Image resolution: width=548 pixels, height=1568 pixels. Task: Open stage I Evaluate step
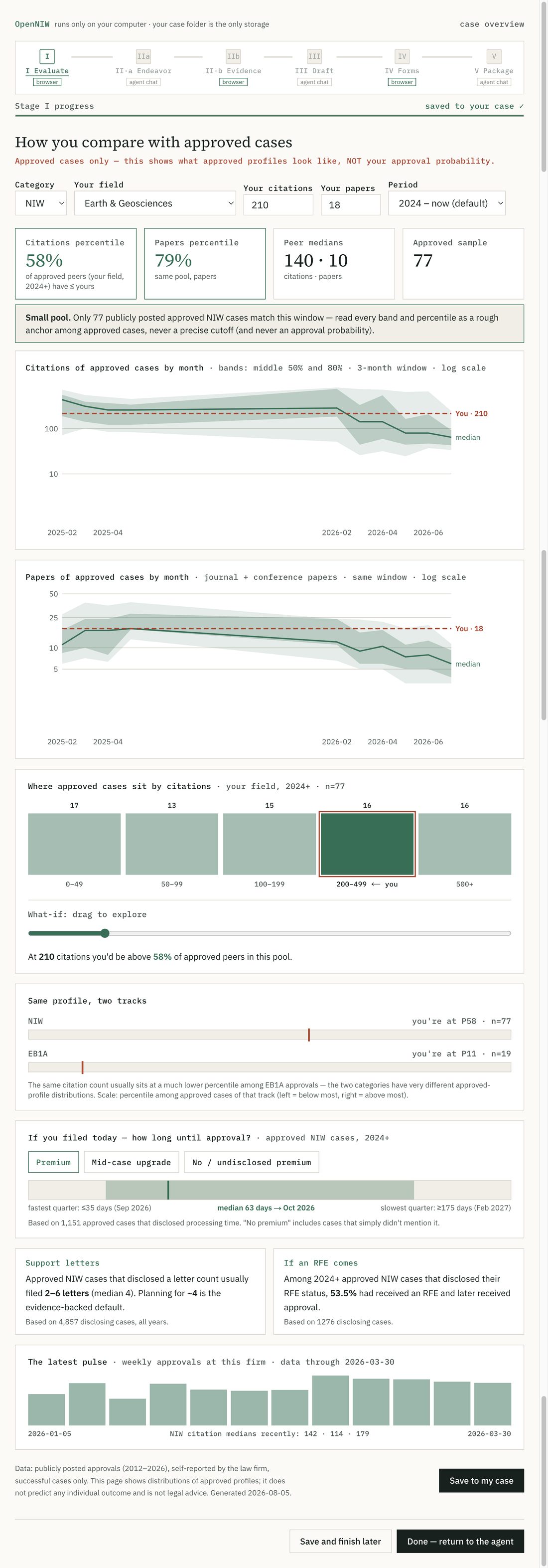[x=47, y=67]
